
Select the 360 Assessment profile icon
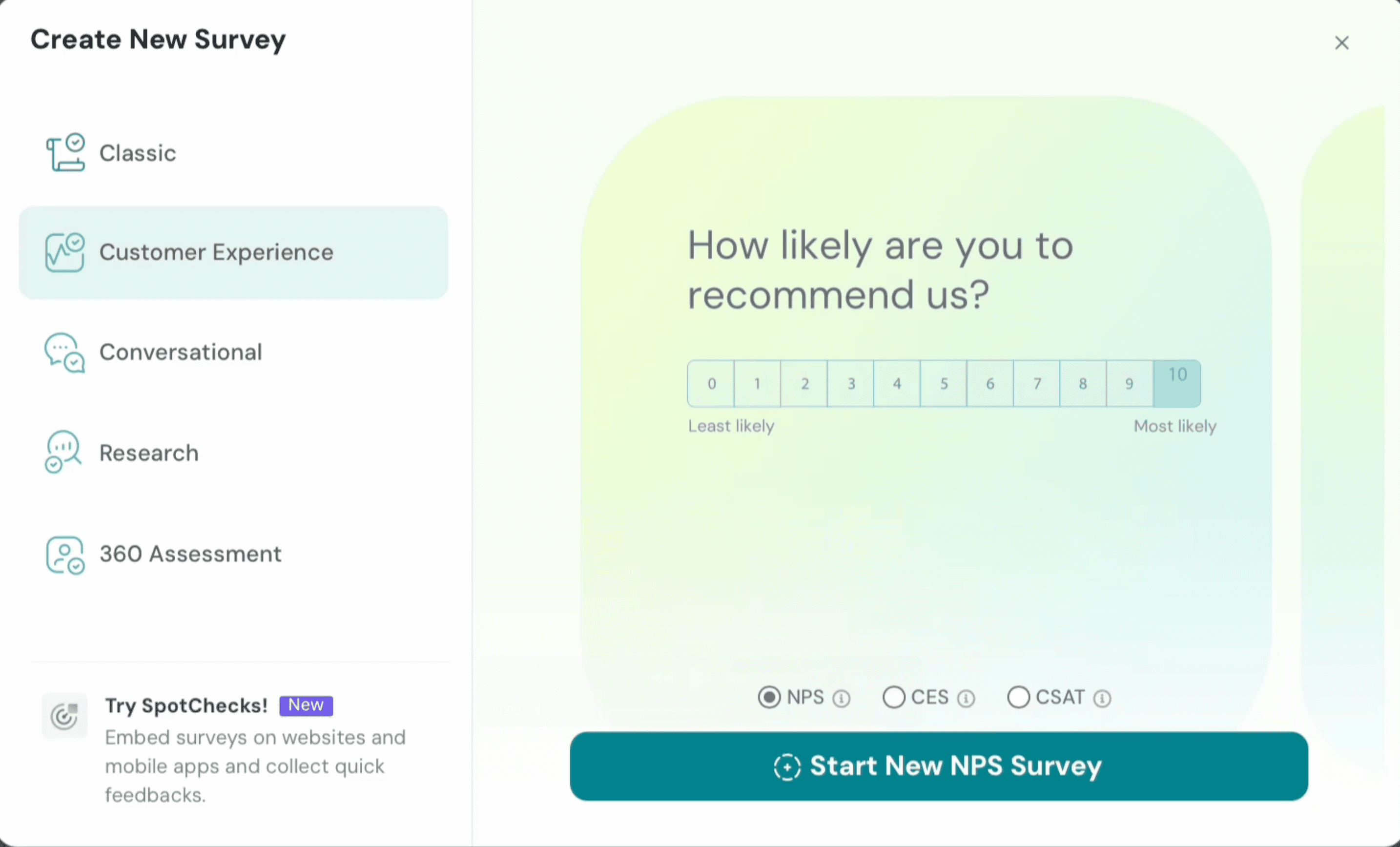point(64,555)
